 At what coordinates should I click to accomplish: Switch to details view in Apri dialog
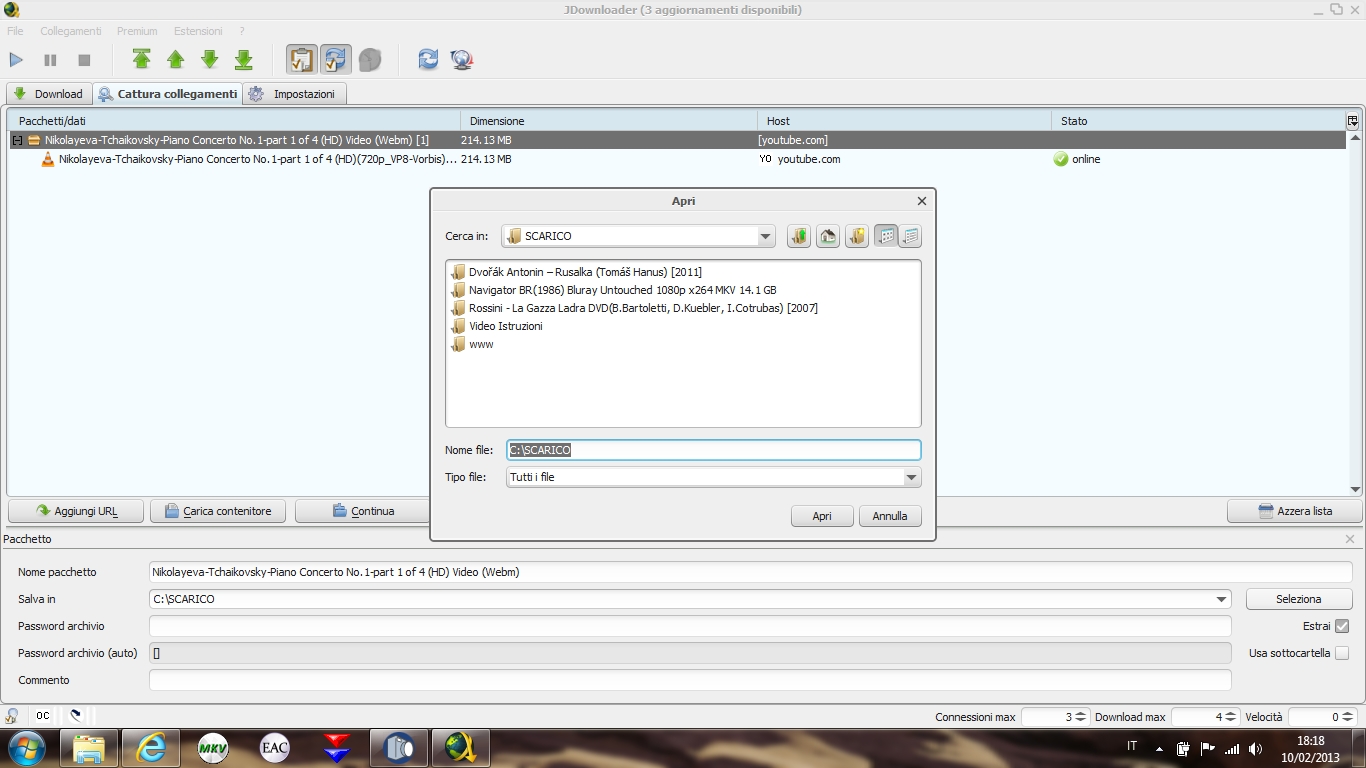910,236
